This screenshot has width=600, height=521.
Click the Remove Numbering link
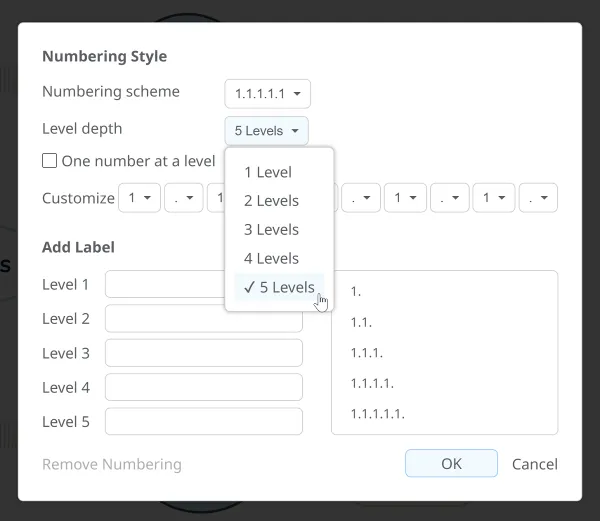pos(112,464)
